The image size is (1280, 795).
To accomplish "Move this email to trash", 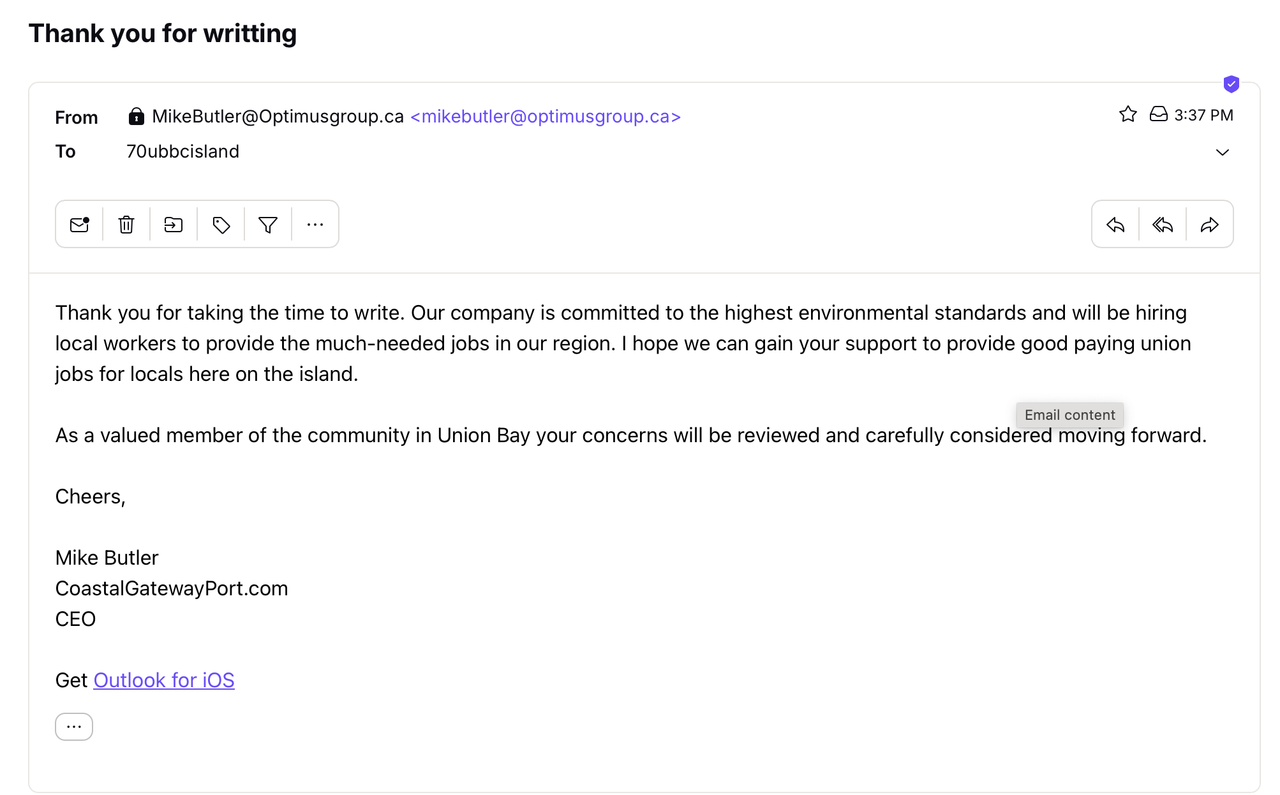I will (126, 225).
